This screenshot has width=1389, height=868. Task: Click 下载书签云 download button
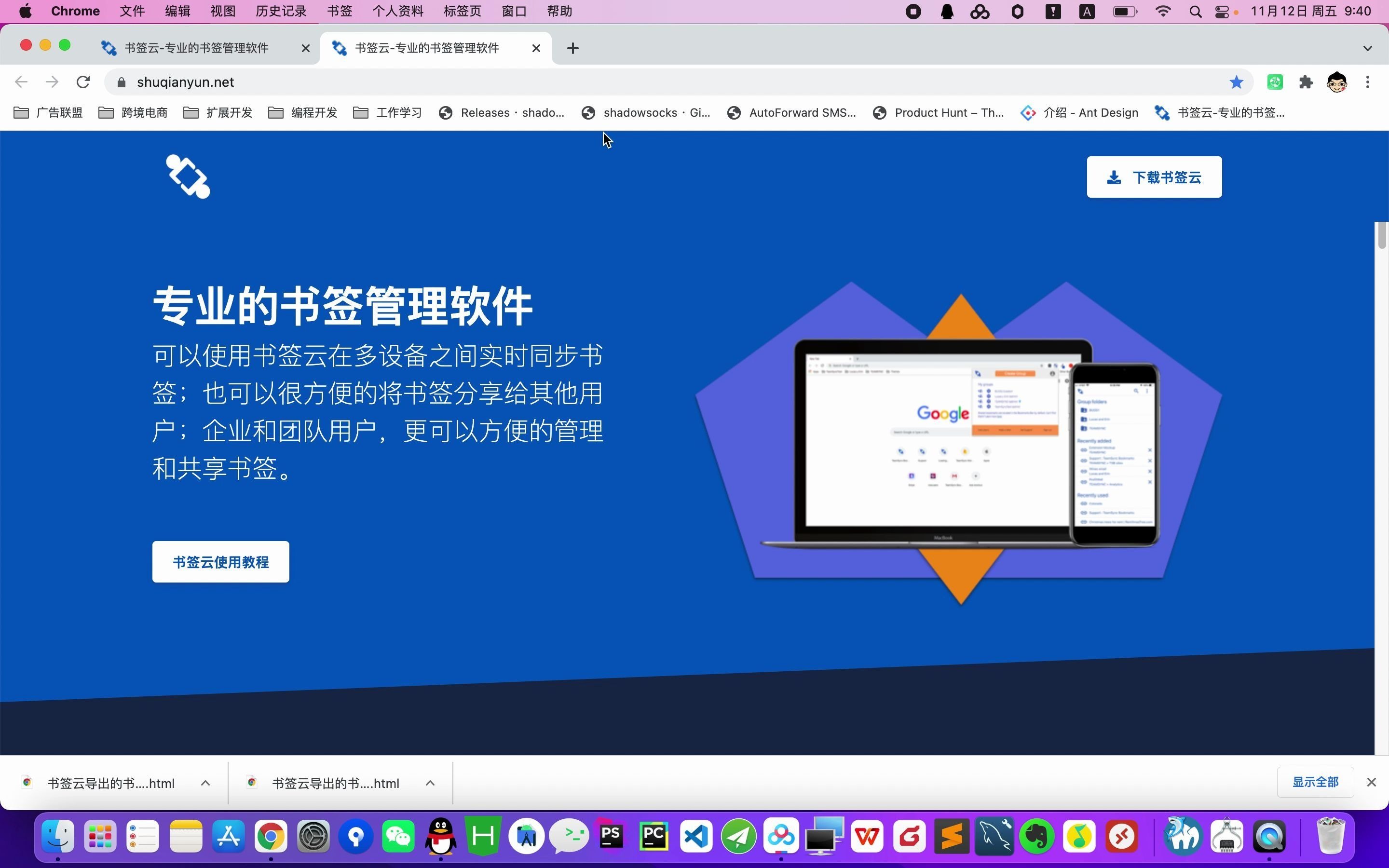tap(1155, 177)
